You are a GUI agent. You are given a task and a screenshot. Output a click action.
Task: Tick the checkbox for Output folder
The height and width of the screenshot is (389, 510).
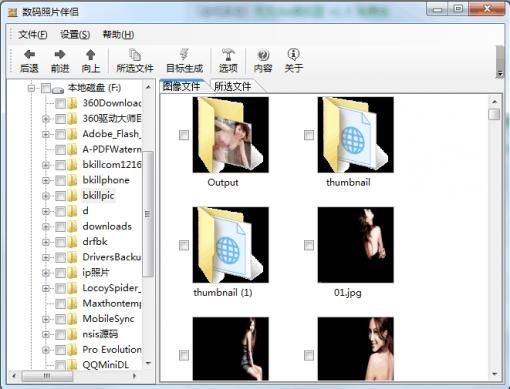pyautogui.click(x=184, y=135)
